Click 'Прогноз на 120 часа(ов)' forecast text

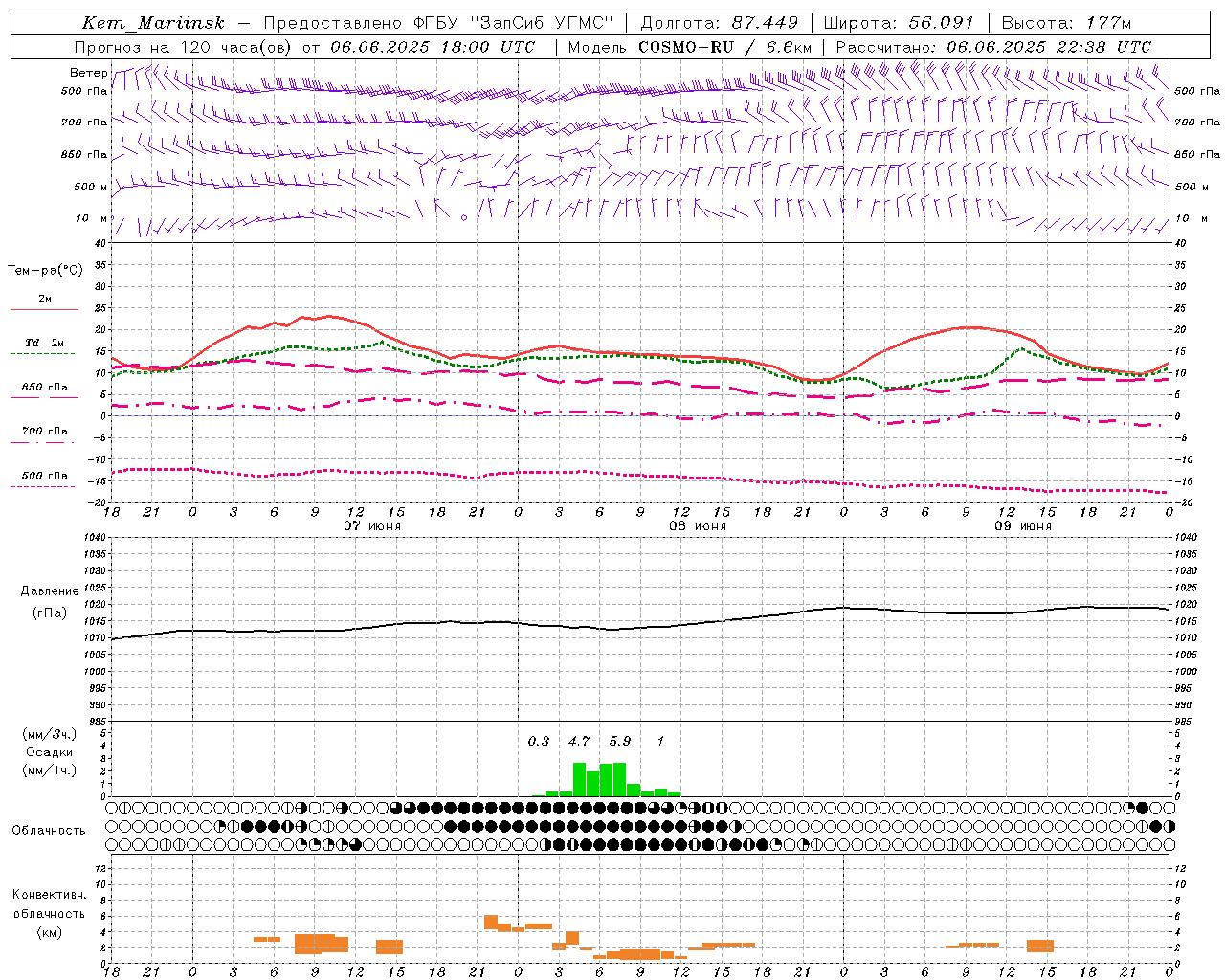185,47
